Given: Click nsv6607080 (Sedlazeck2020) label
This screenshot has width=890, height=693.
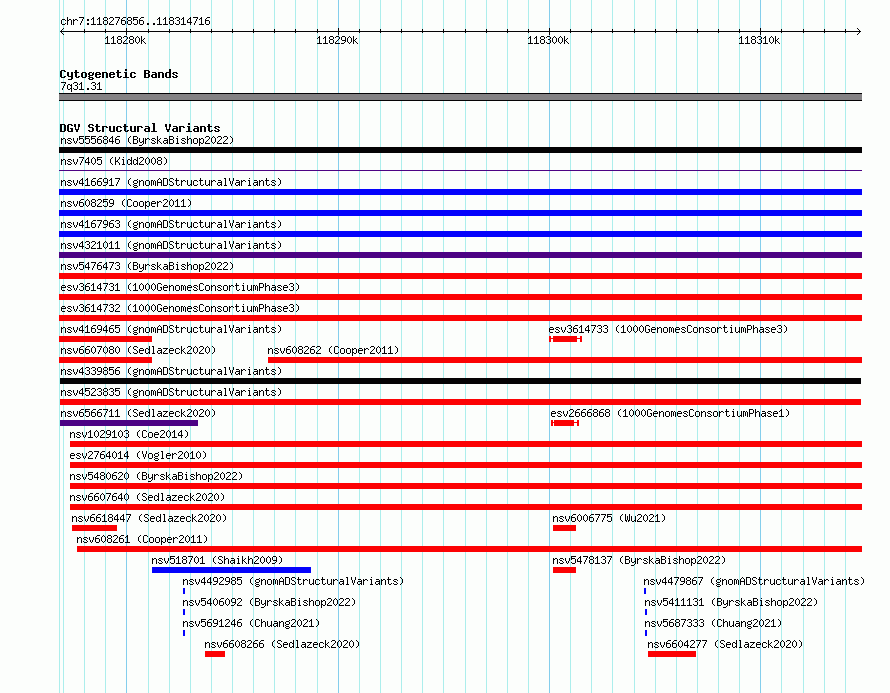Looking at the screenshot, I should tap(138, 350).
